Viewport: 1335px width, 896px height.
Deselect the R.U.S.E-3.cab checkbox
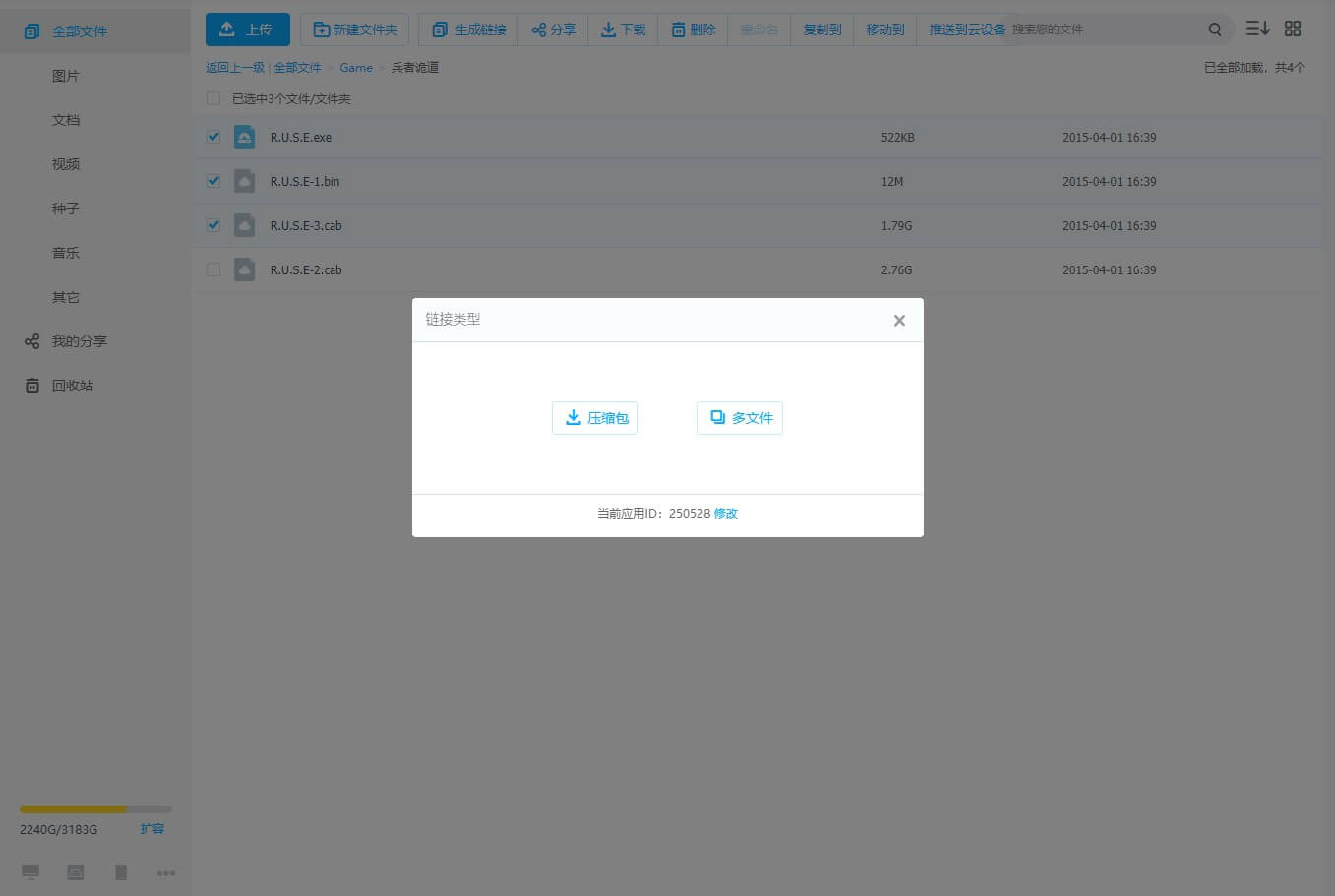[x=213, y=225]
